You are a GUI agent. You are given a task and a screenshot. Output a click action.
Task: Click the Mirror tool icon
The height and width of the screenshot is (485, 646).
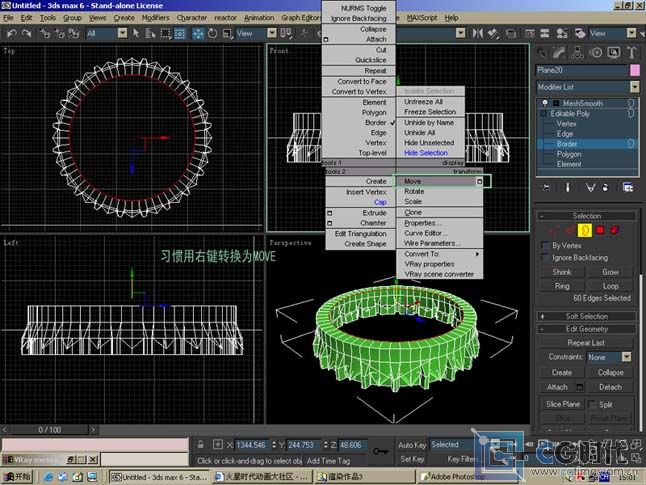[x=477, y=33]
